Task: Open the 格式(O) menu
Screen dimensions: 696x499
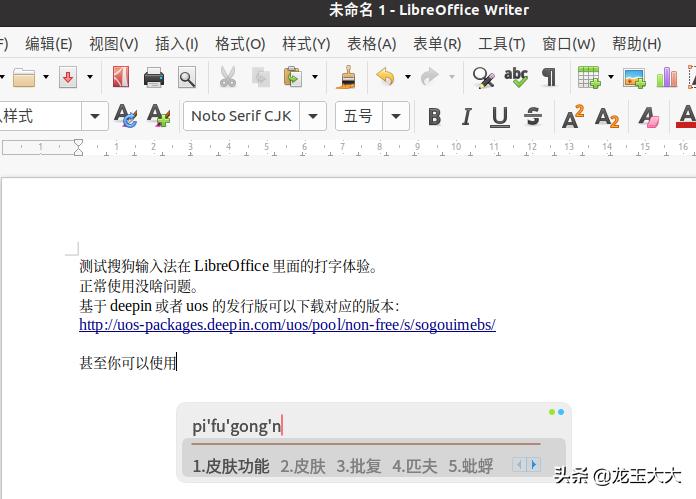Action: pyautogui.click(x=240, y=44)
